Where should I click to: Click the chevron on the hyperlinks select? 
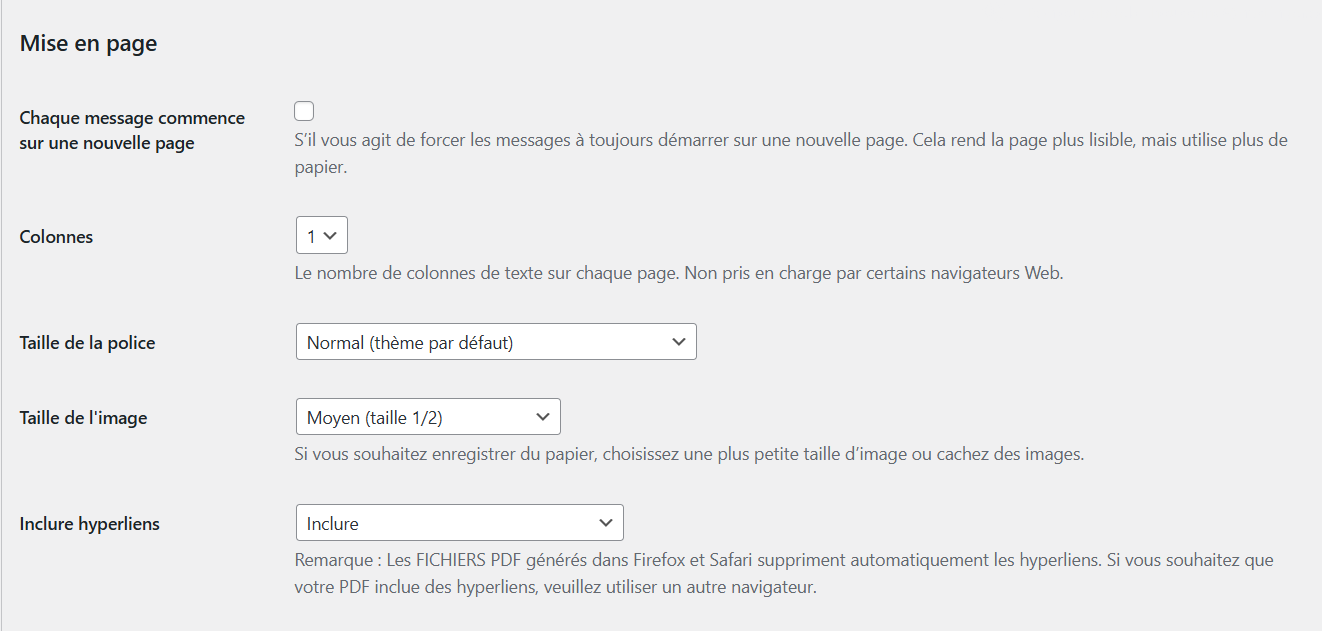tap(606, 522)
